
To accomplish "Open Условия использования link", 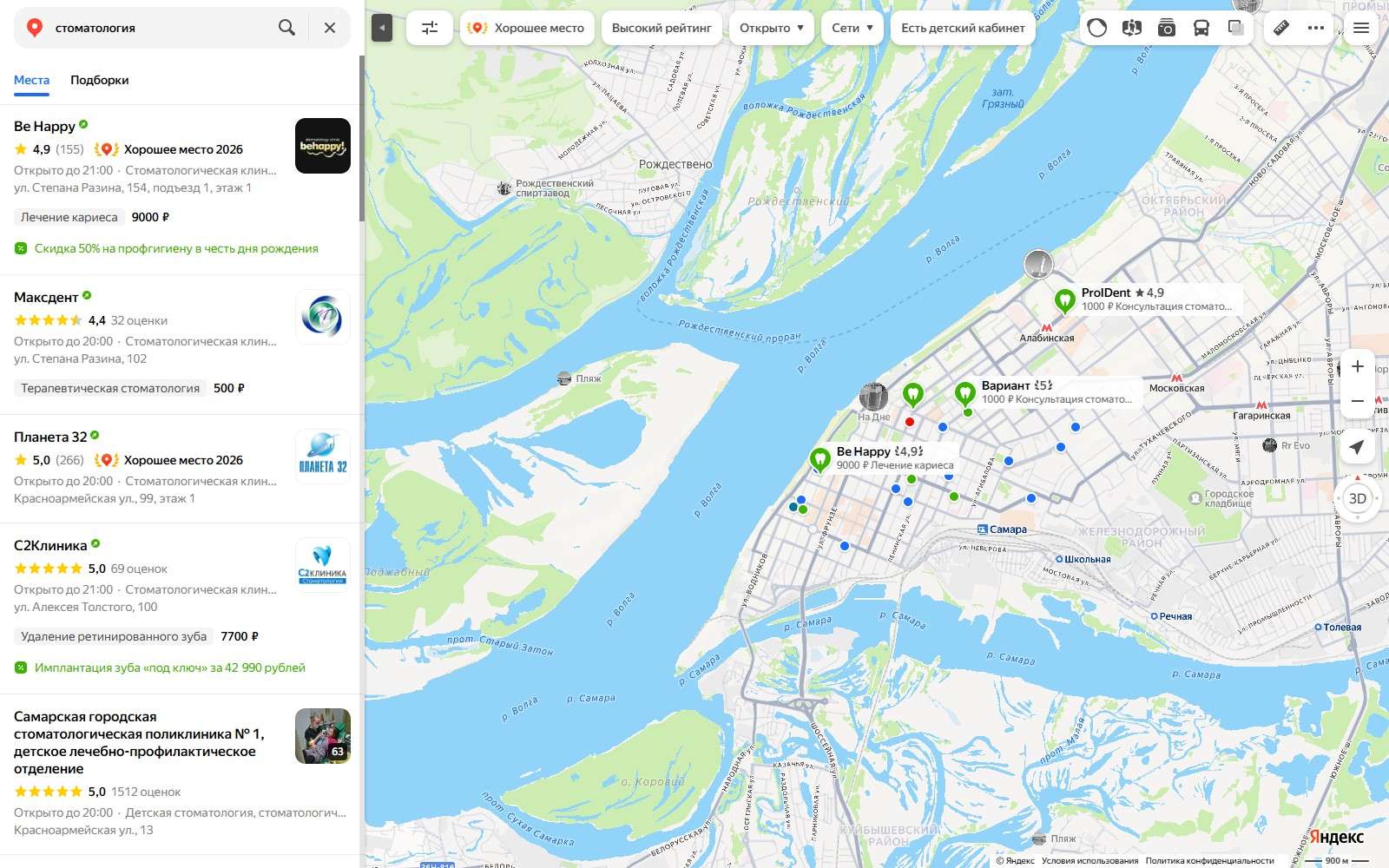I will pos(1090,861).
